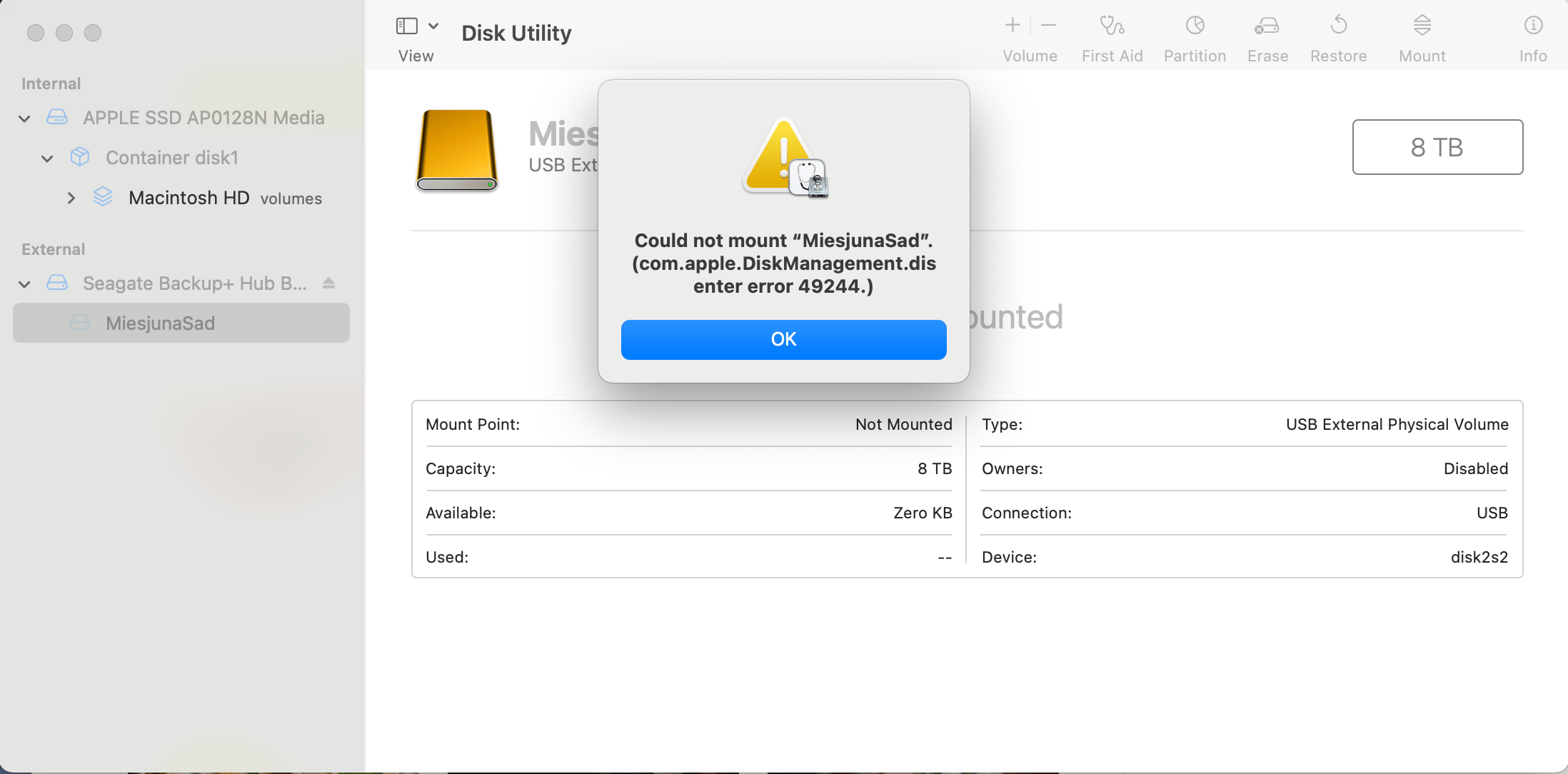Dismiss the mount error with OK
The height and width of the screenshot is (774, 1568).
(783, 339)
